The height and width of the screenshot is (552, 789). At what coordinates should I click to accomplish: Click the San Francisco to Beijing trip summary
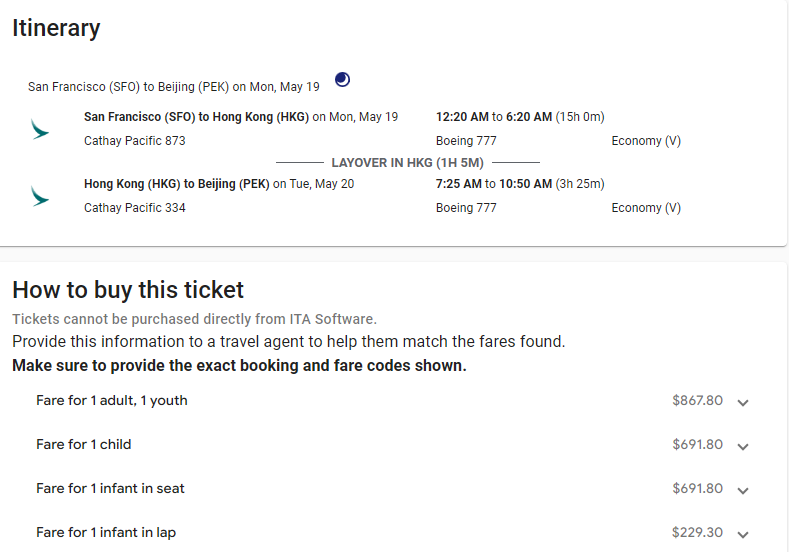click(x=174, y=87)
